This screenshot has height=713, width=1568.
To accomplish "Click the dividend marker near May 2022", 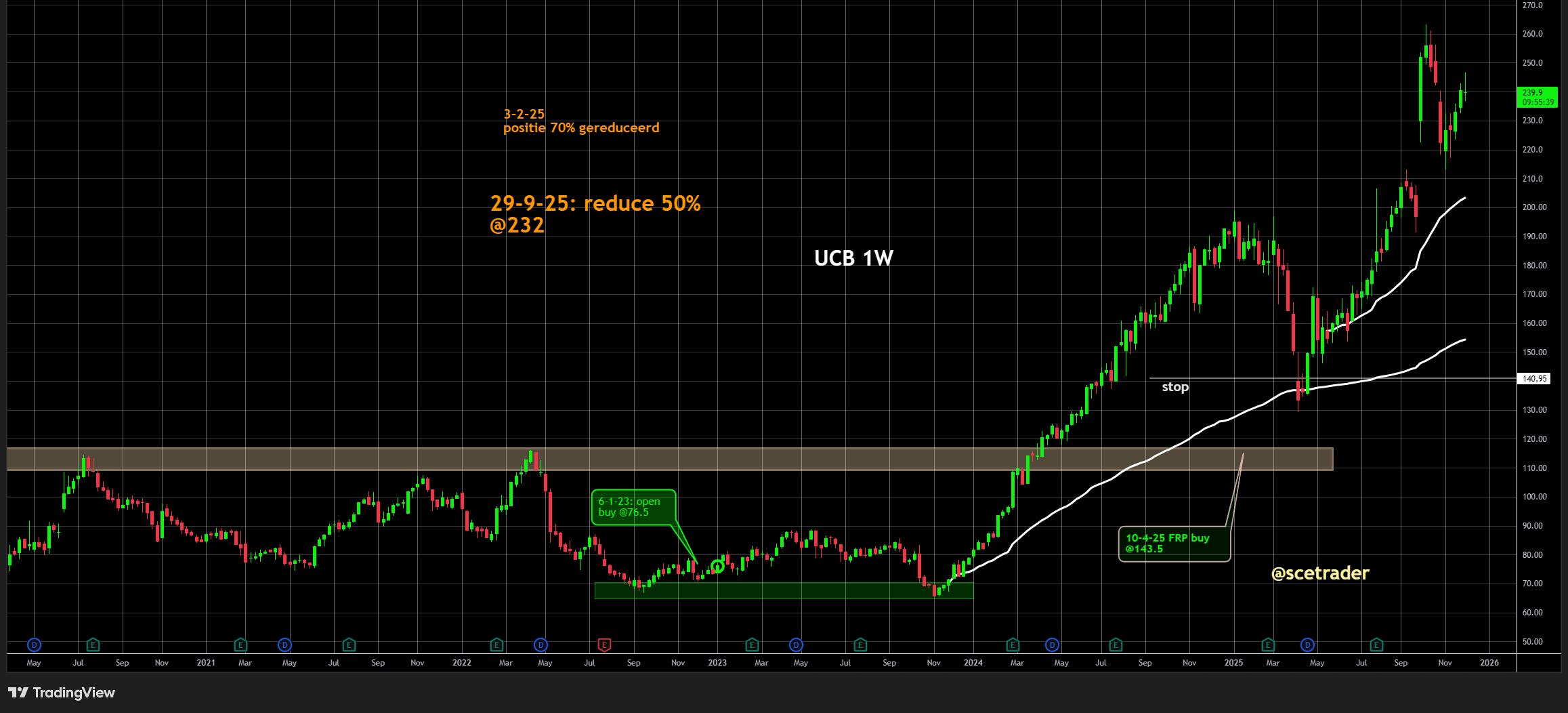I will pos(541,645).
